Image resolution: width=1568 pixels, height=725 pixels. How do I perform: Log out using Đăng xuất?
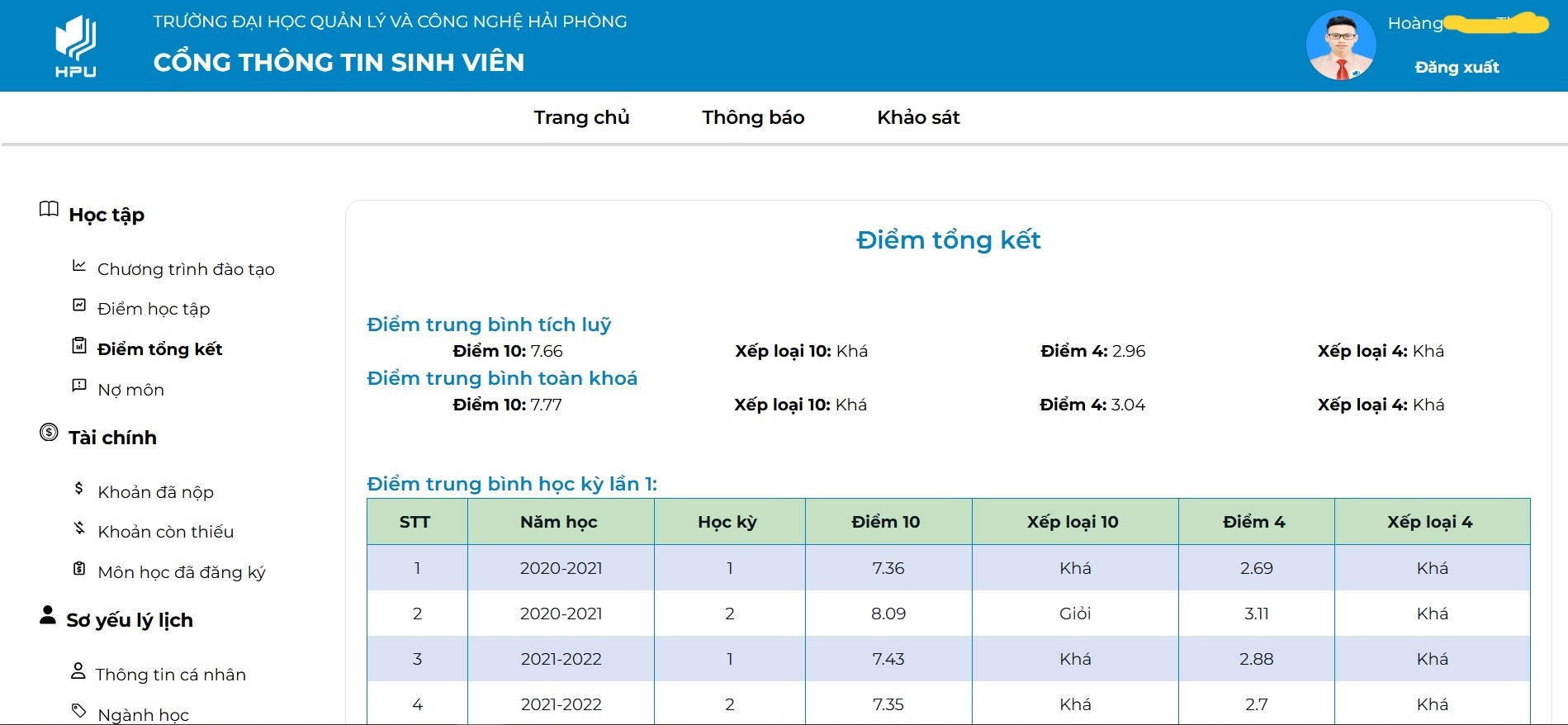point(1457,68)
